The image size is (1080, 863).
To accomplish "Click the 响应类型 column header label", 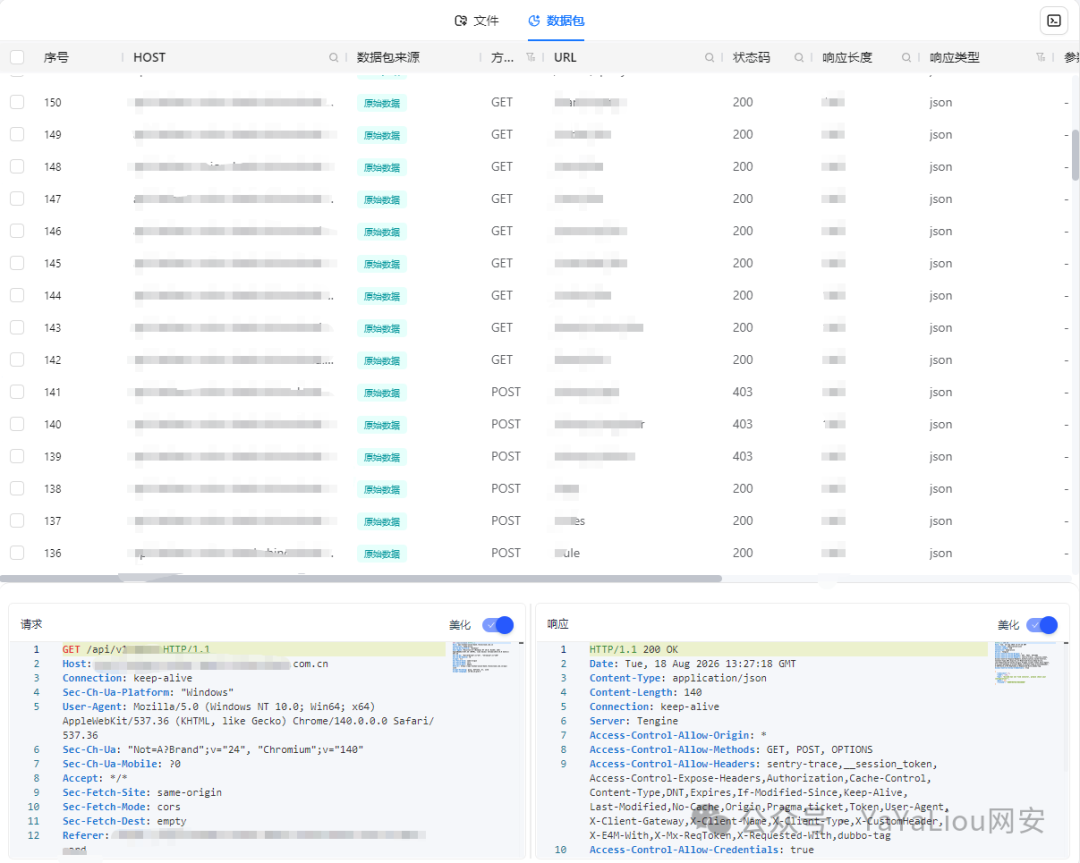I will [954, 58].
